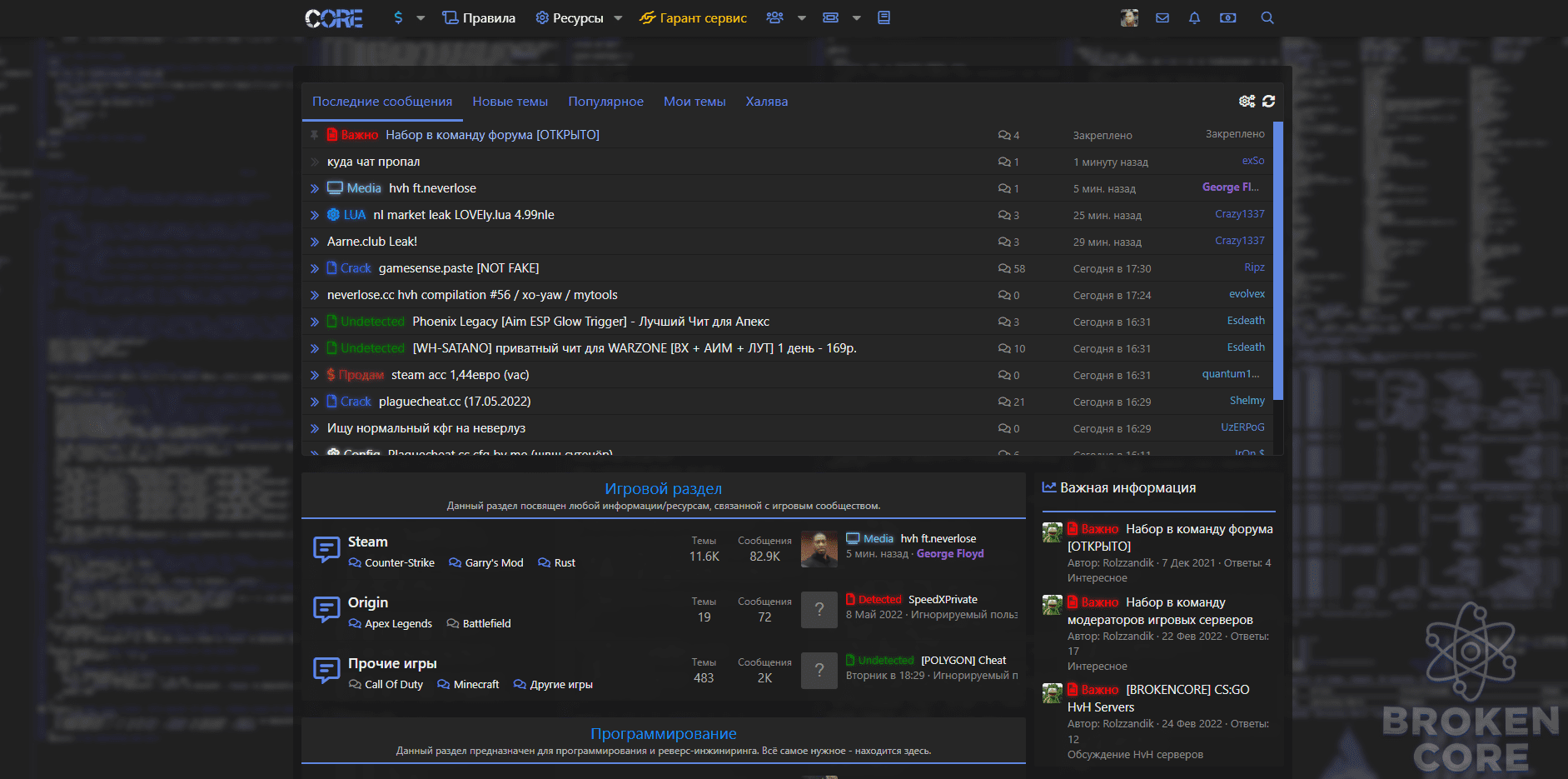
Task: Click the document list icon in navbar
Action: 884,17
